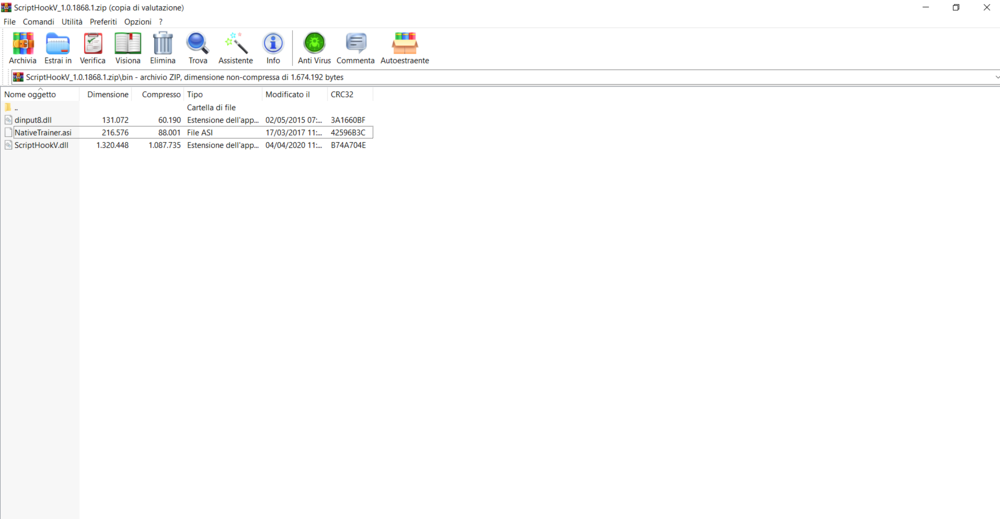Run the Verifica archive test
The height and width of the screenshot is (519, 1000).
tap(92, 48)
